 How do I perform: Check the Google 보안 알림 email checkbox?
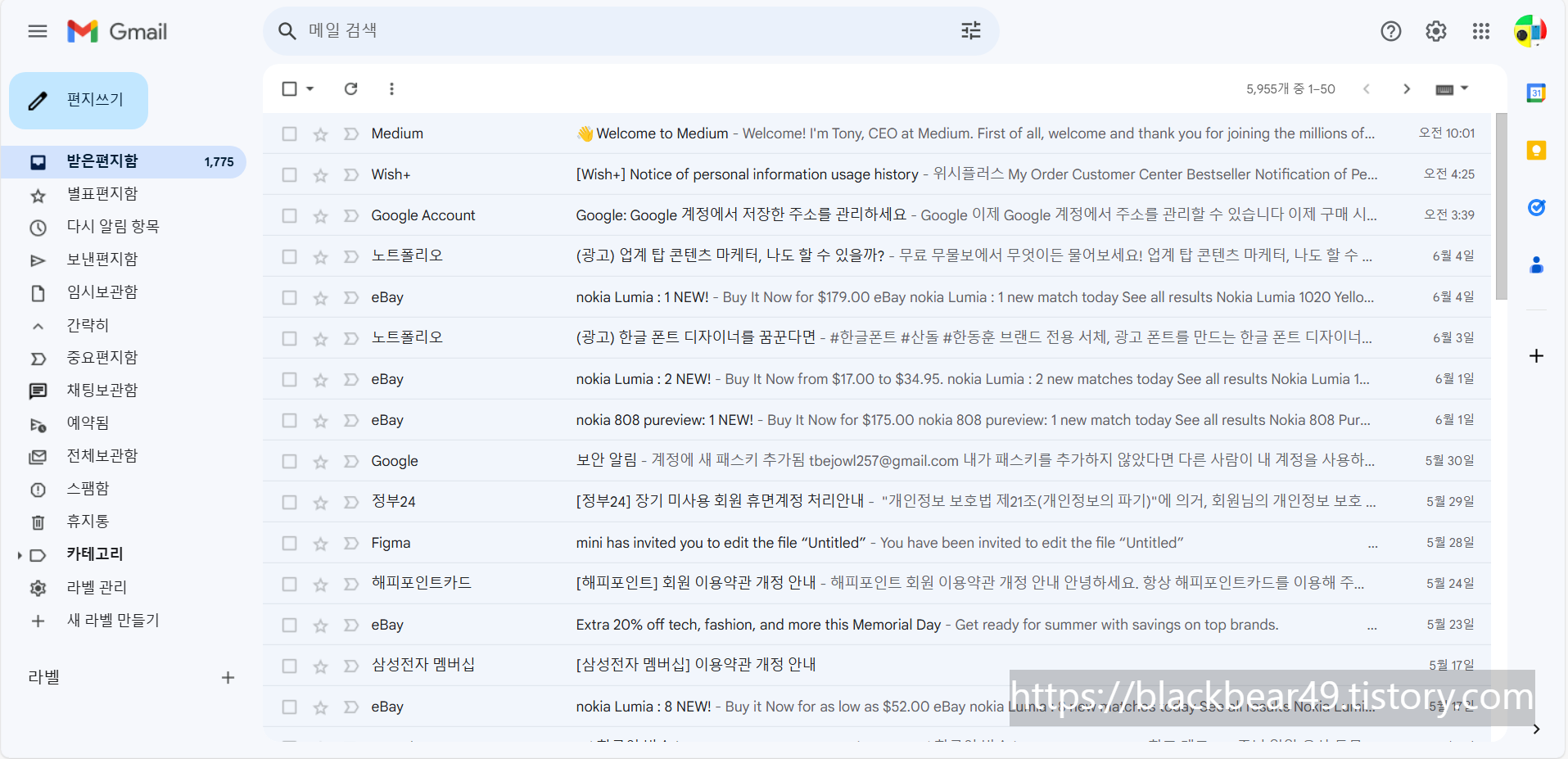pos(289,461)
